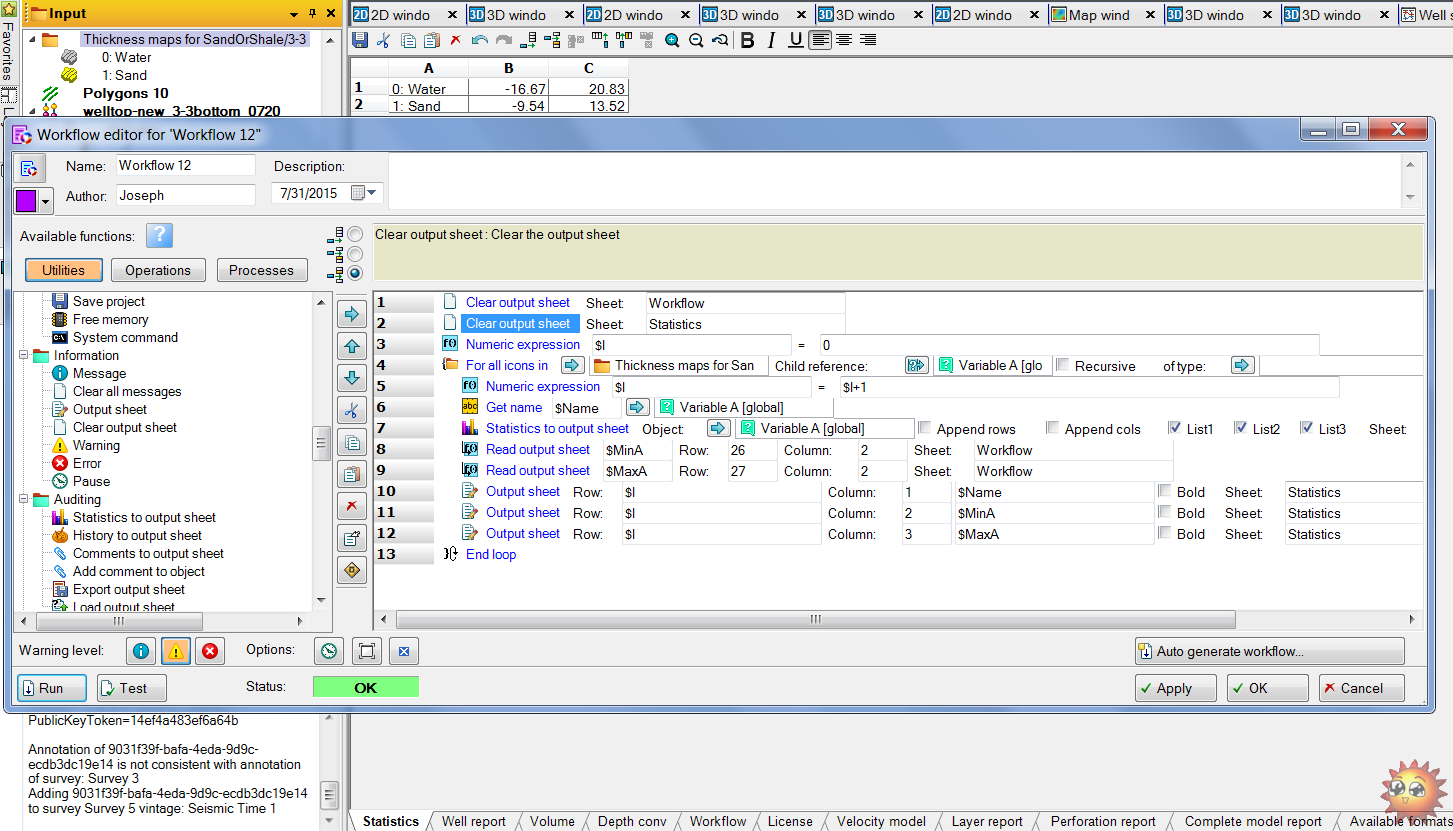Click the purple workflow color swatch
The height and width of the screenshot is (831, 1453).
pos(27,202)
